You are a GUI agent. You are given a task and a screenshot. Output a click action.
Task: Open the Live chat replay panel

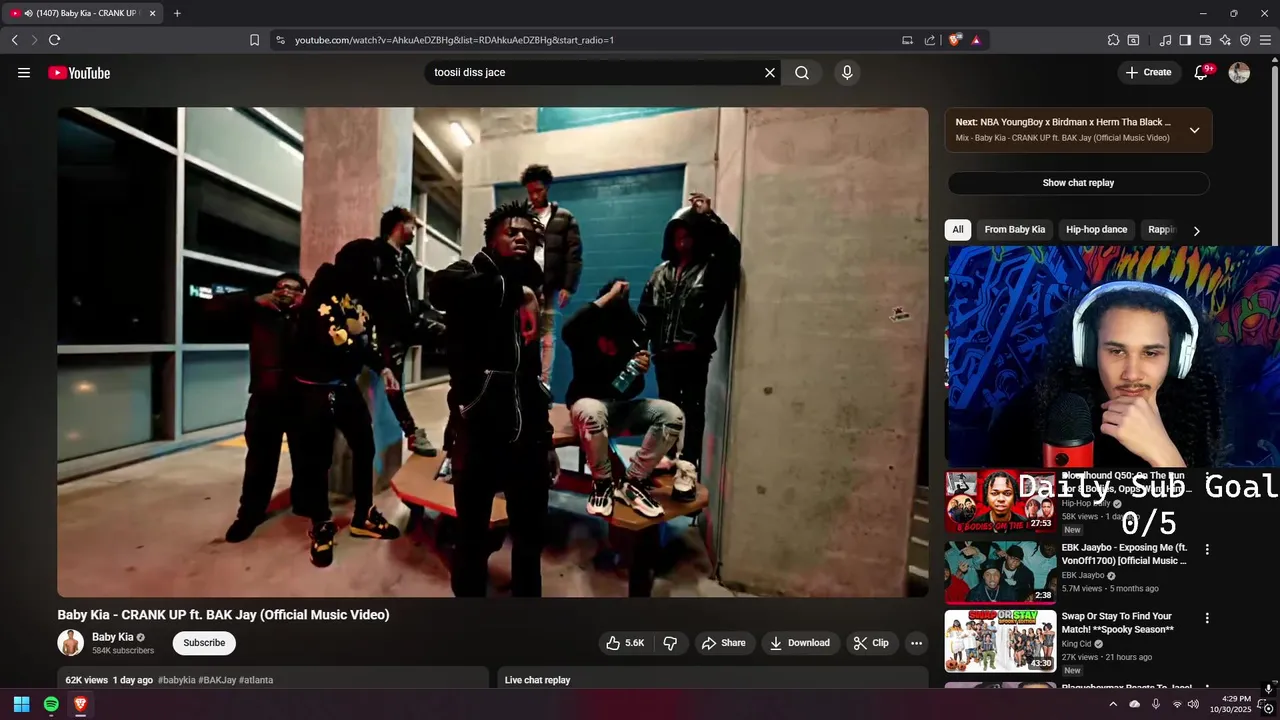pos(713,679)
